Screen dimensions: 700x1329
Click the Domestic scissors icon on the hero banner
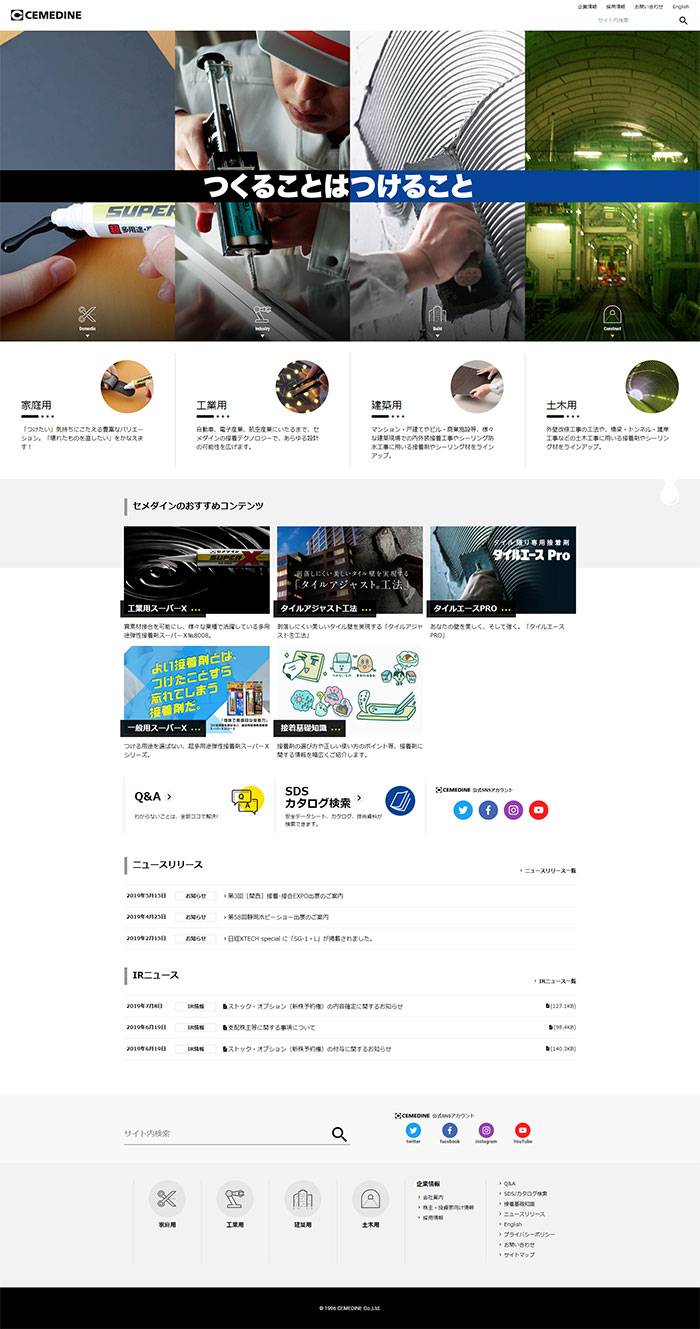tap(87, 314)
